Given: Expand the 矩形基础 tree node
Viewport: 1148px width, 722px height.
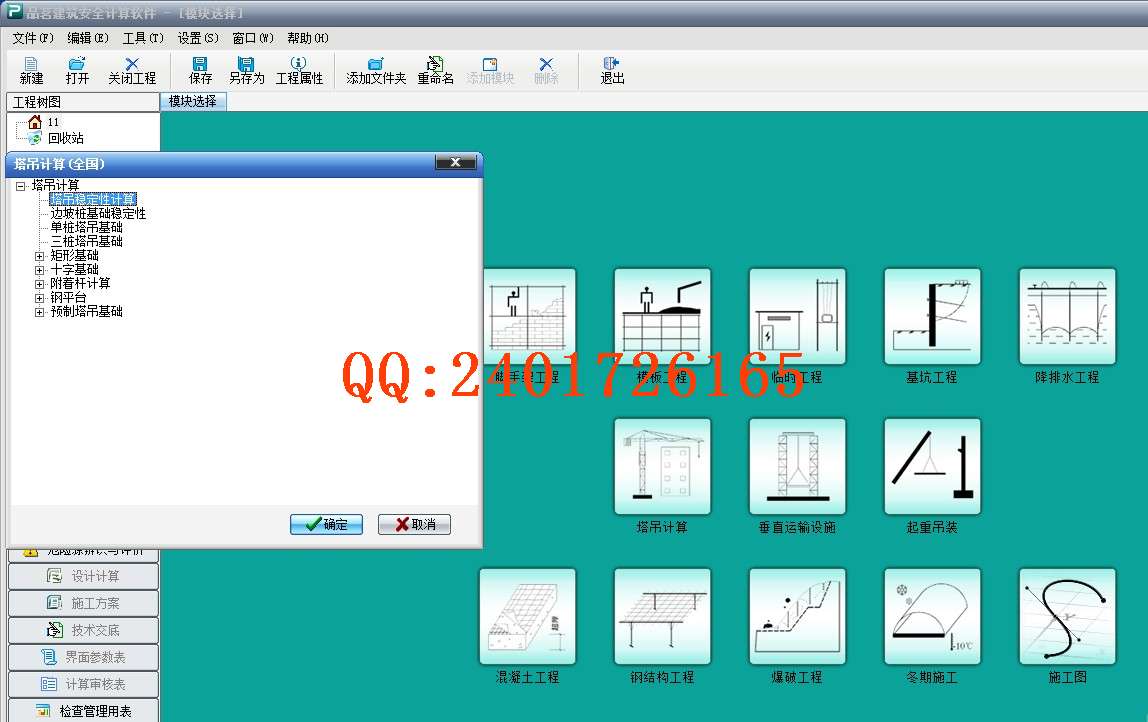Looking at the screenshot, I should tap(40, 256).
